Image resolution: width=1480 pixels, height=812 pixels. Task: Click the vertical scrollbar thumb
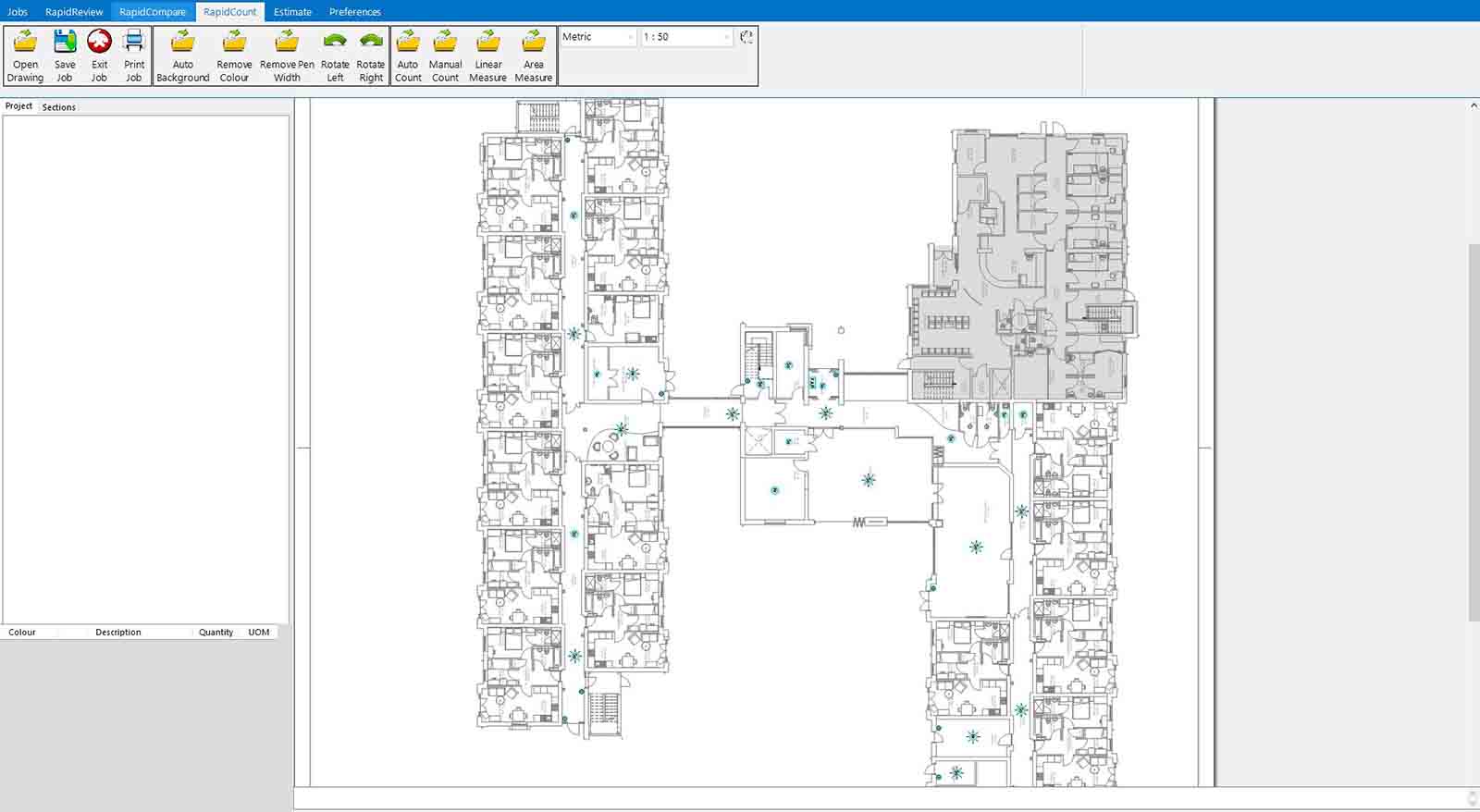1474,432
